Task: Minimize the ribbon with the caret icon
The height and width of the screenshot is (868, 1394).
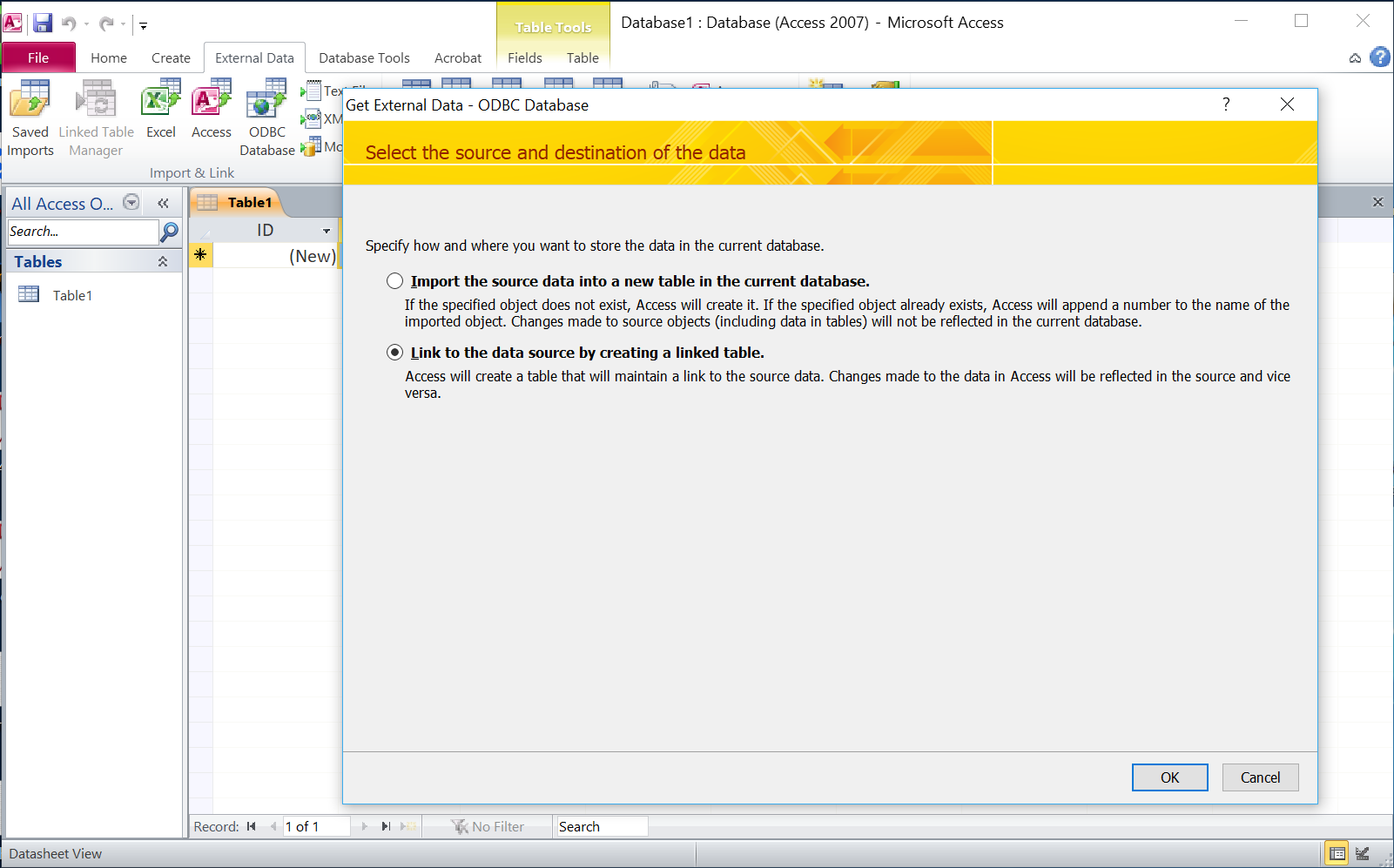Action: 1355,58
